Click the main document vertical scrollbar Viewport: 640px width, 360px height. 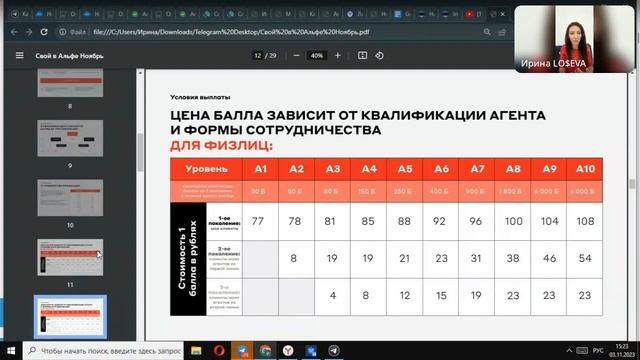click(633, 184)
